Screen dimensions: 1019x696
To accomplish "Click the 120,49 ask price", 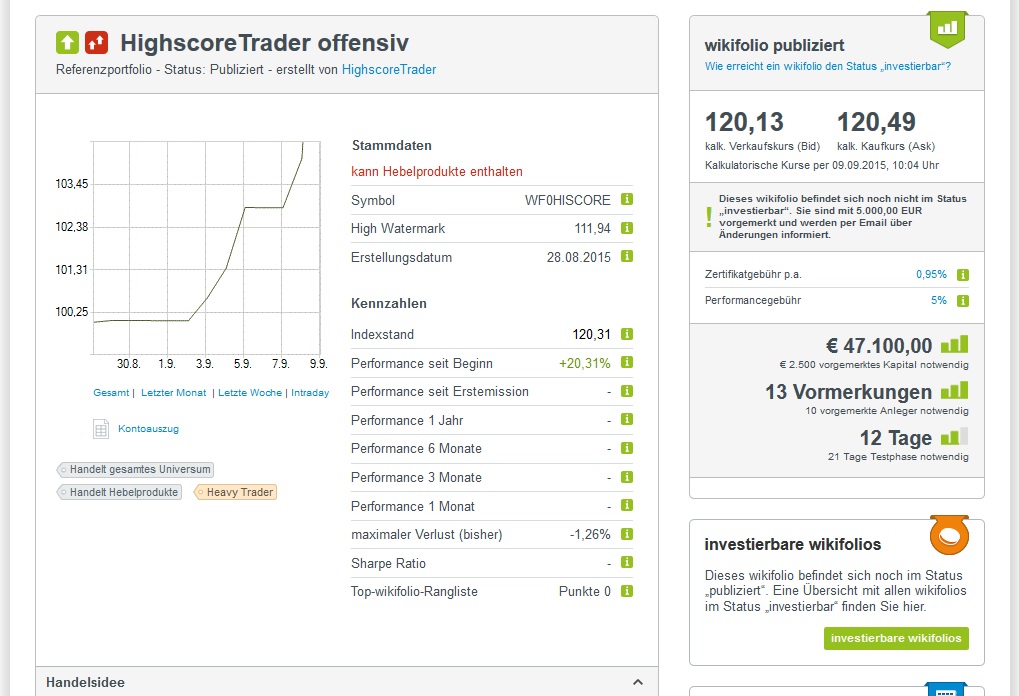I will [x=876, y=122].
